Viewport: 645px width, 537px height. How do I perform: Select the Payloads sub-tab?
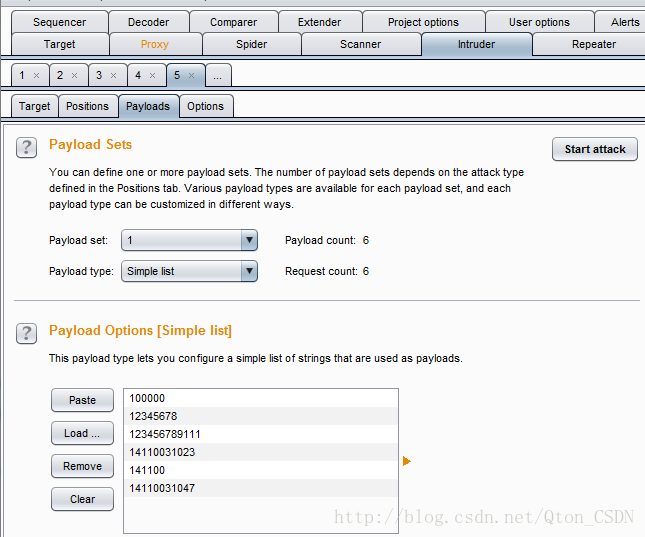pos(148,106)
